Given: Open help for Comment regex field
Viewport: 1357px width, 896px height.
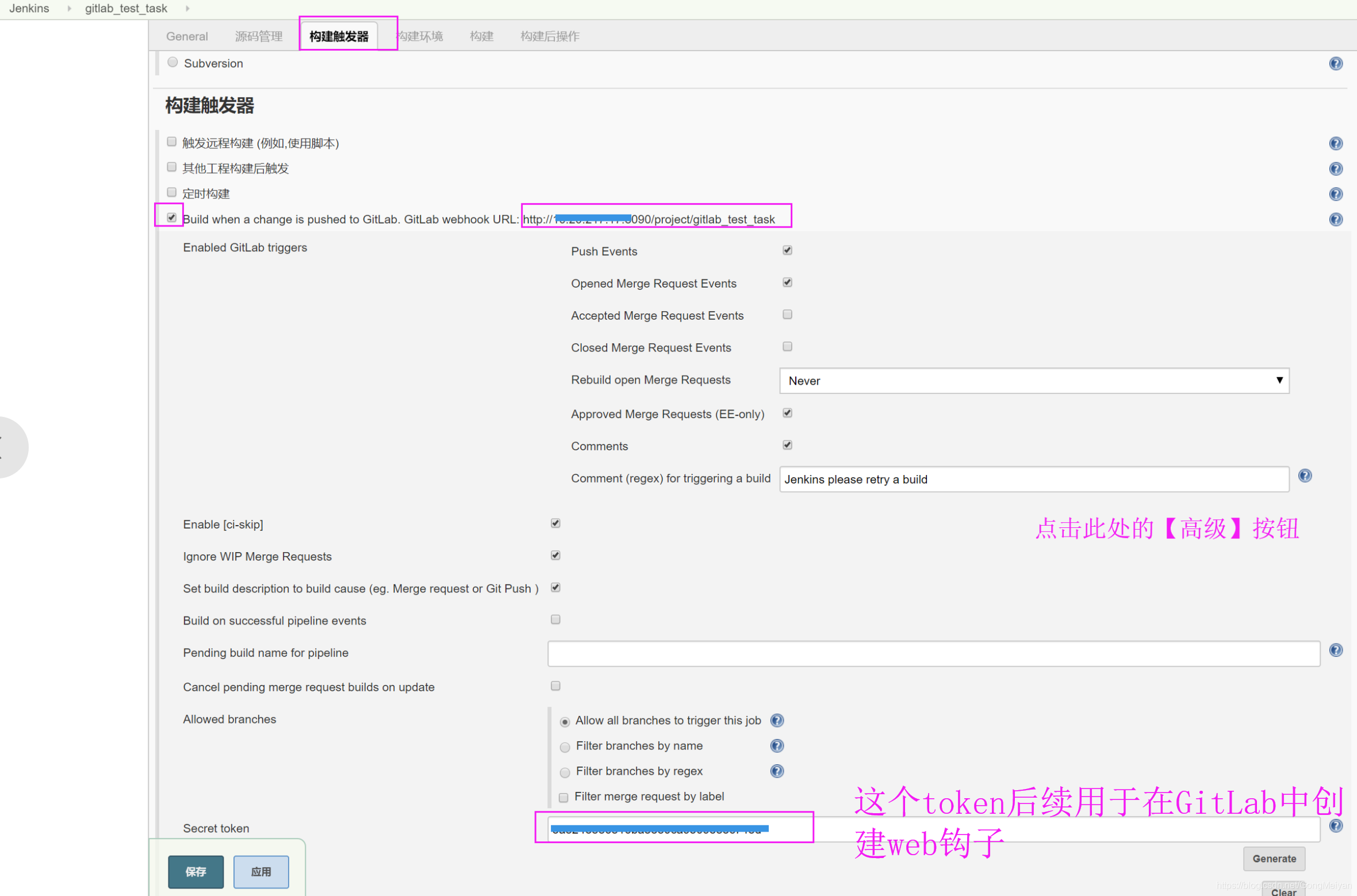Looking at the screenshot, I should pos(1305,476).
